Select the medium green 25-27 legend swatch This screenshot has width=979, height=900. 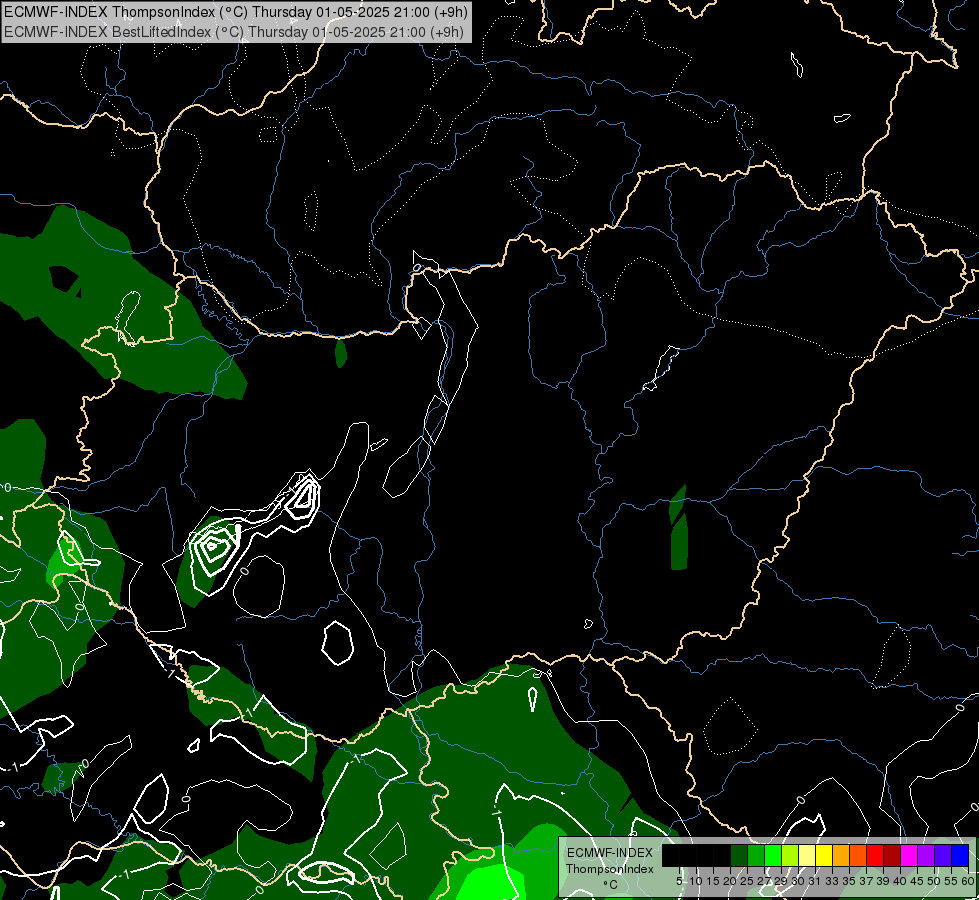(756, 855)
